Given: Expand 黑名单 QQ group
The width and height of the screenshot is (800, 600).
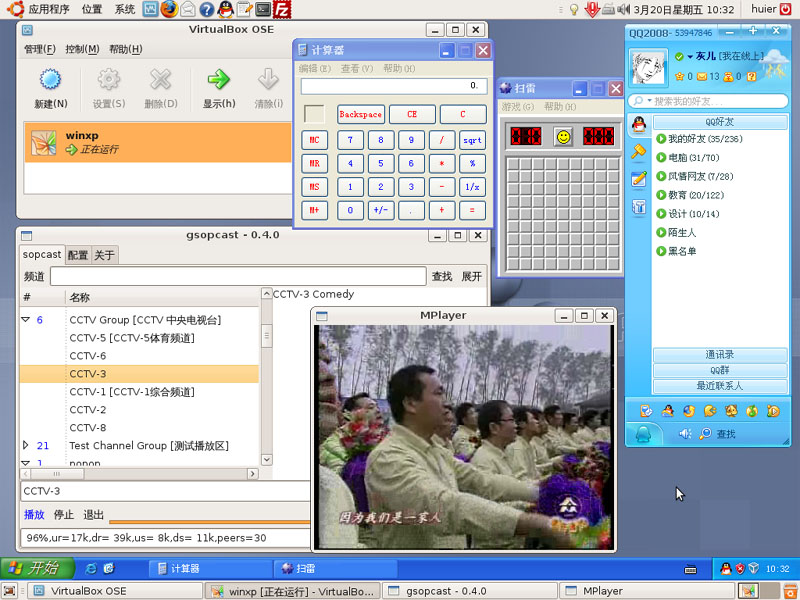Looking at the screenshot, I should point(661,251).
